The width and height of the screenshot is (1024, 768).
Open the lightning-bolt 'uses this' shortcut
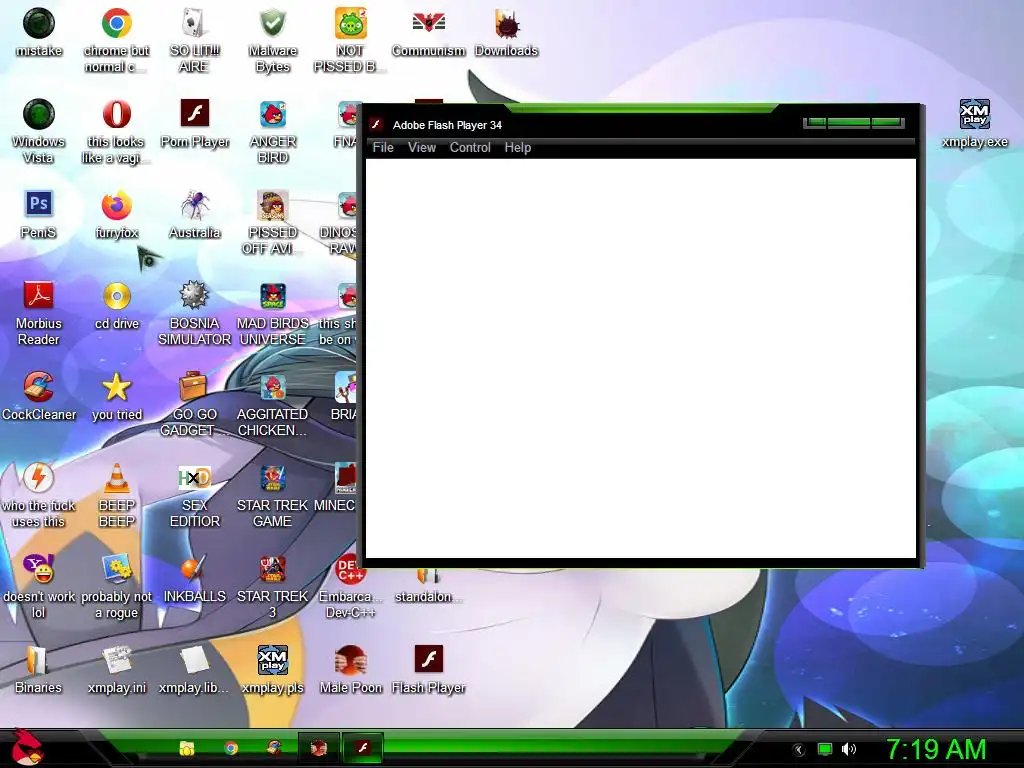tap(39, 494)
